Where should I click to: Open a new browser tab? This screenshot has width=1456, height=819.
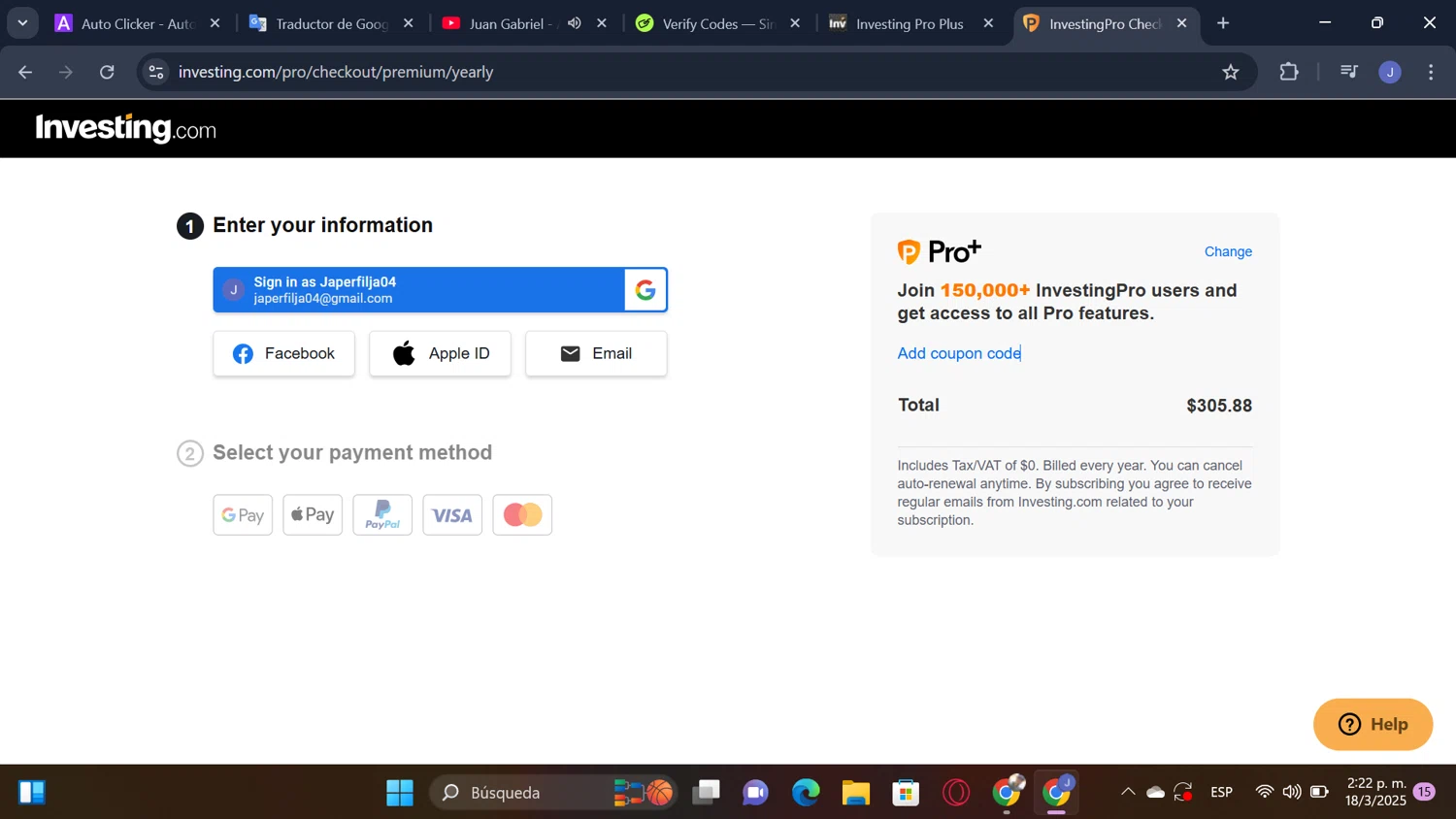1223,23
